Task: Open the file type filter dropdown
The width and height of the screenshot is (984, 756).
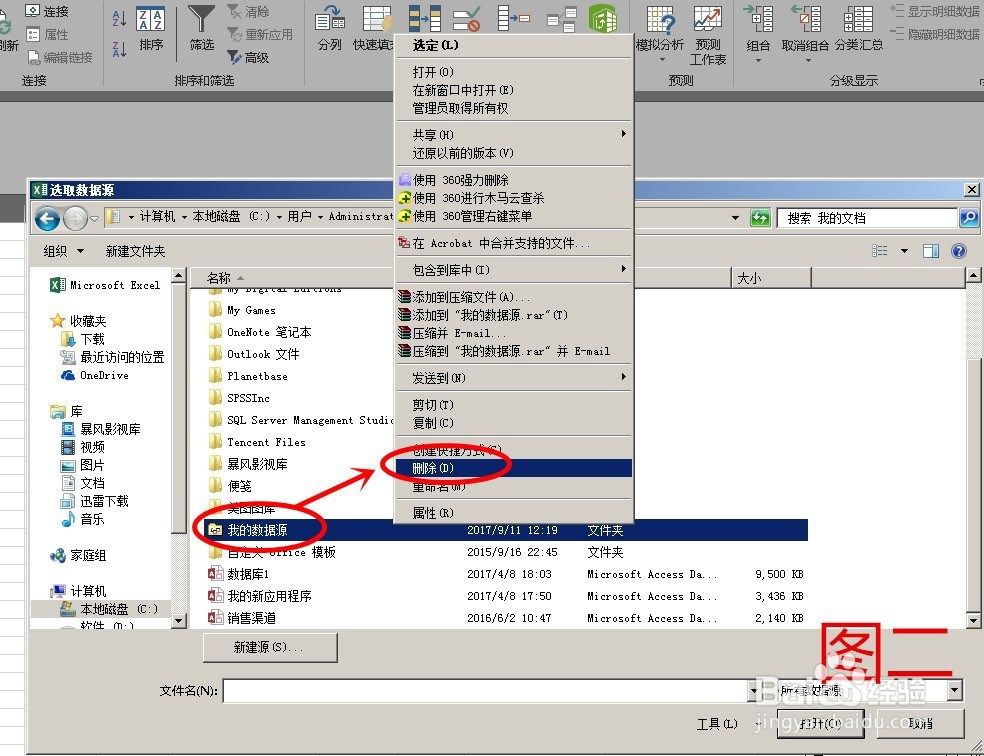Action: [x=955, y=691]
